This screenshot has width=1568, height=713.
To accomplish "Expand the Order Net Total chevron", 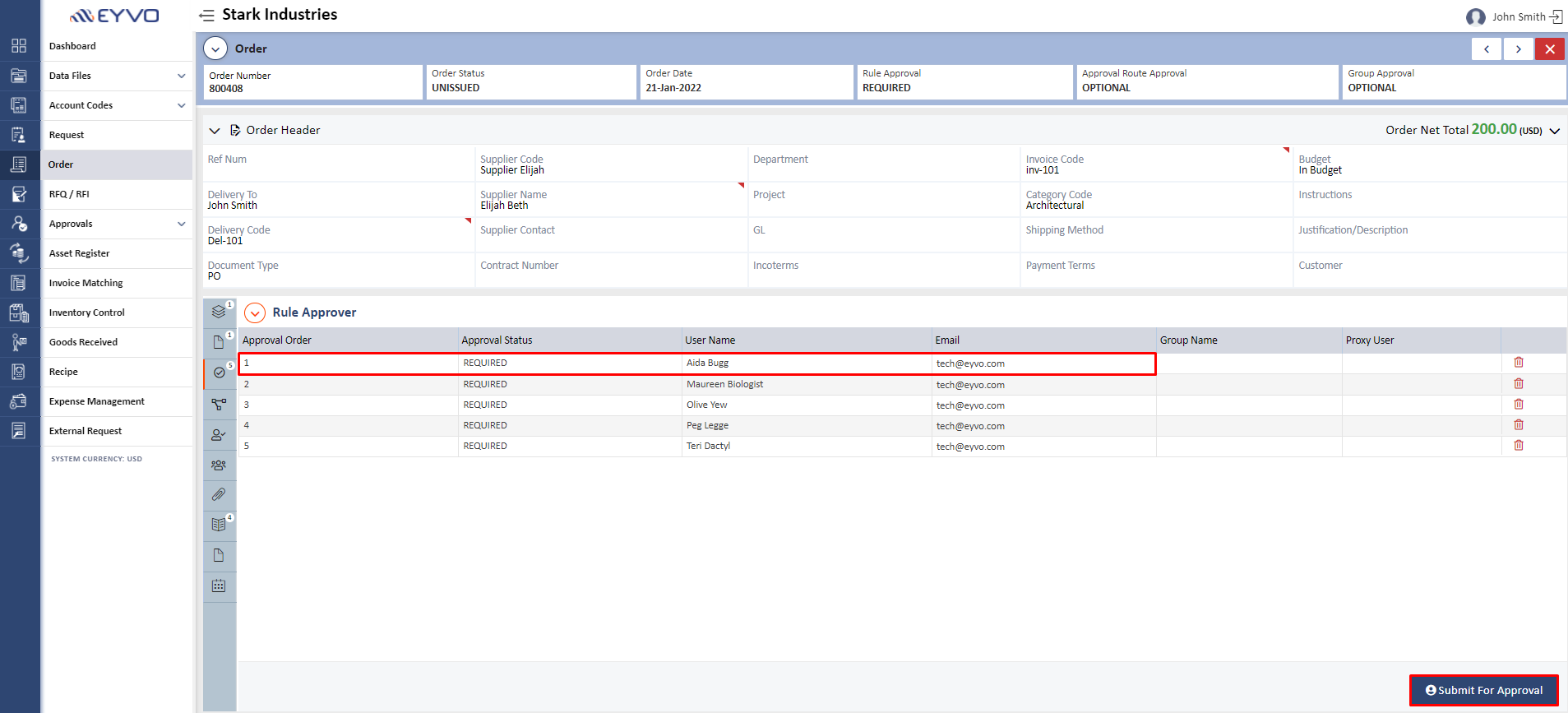I will point(1555,131).
